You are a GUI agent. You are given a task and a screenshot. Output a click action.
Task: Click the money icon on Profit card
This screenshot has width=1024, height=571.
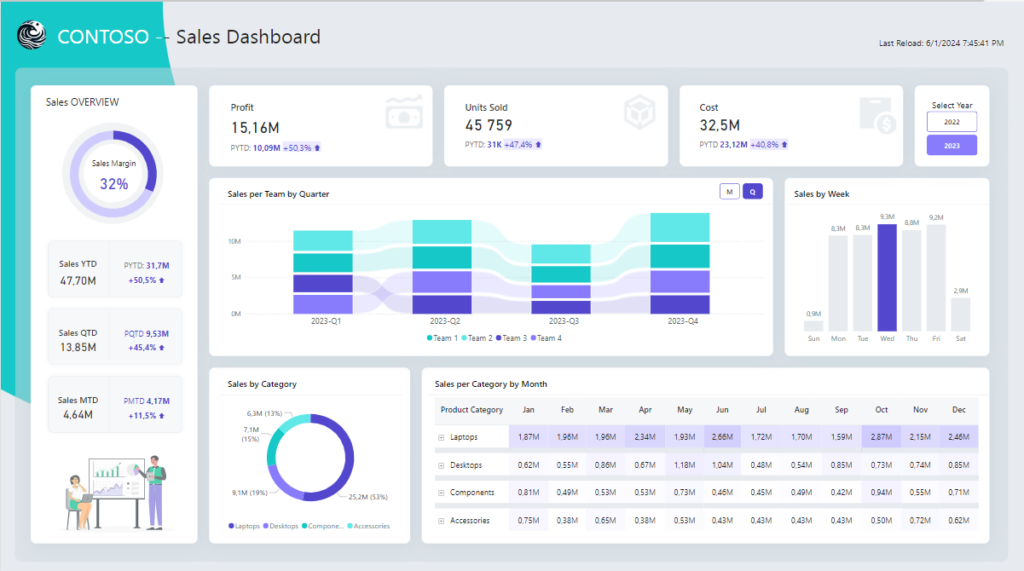pyautogui.click(x=404, y=113)
